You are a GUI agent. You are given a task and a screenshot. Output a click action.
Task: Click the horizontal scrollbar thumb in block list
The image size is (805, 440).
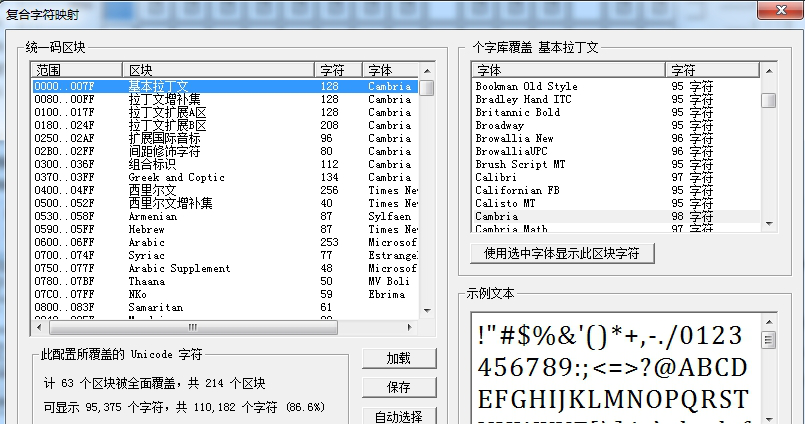193,327
